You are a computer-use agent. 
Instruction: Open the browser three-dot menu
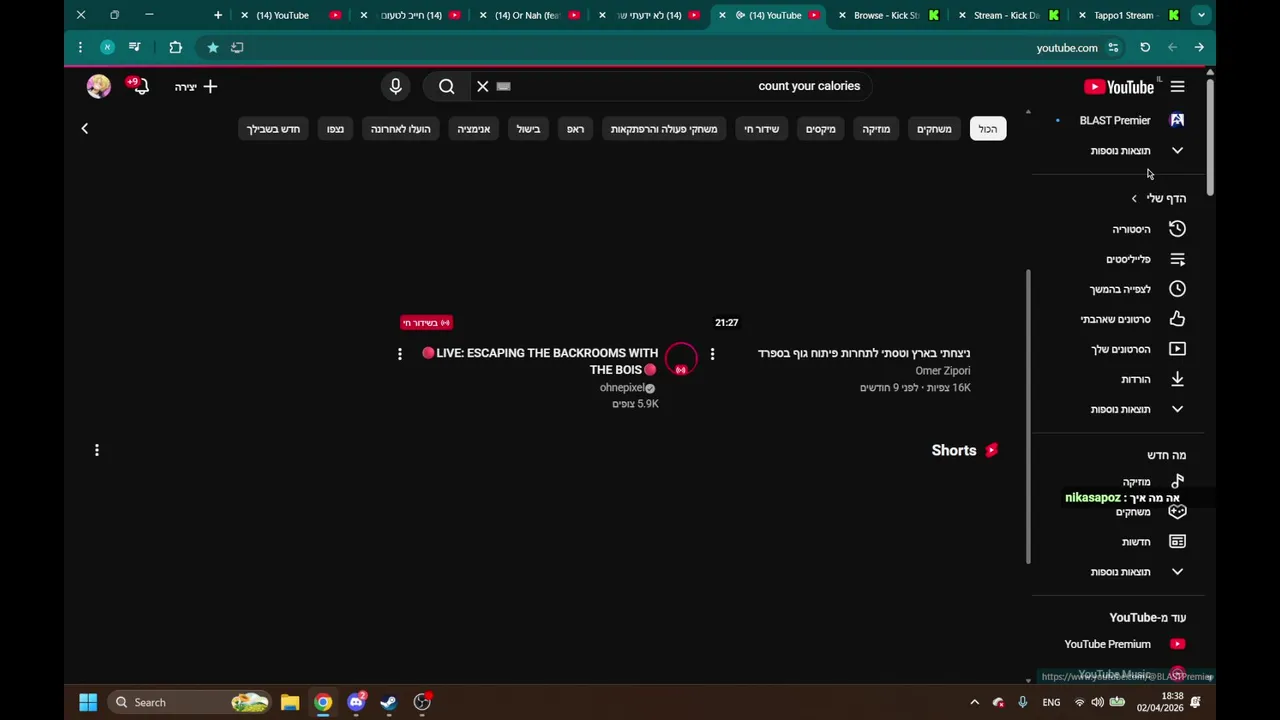pyautogui.click(x=80, y=47)
